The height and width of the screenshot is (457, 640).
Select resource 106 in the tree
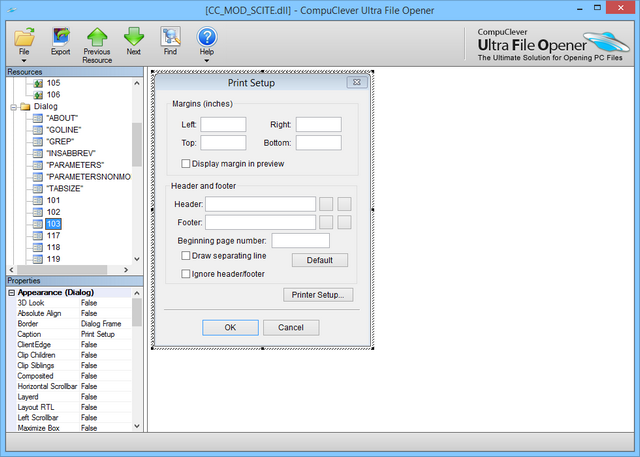coord(53,94)
